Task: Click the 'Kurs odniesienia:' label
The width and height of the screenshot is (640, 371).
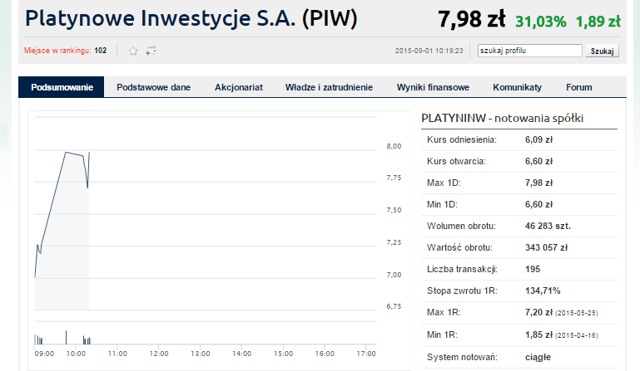Action: point(462,140)
